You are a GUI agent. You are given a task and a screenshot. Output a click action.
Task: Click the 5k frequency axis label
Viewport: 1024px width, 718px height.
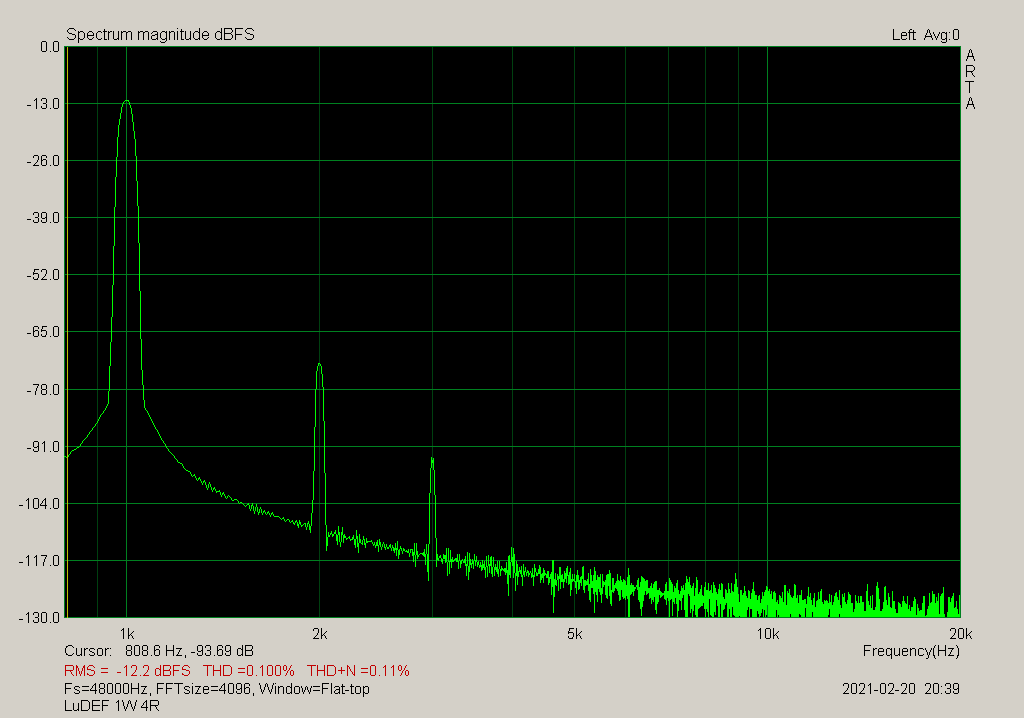574,634
